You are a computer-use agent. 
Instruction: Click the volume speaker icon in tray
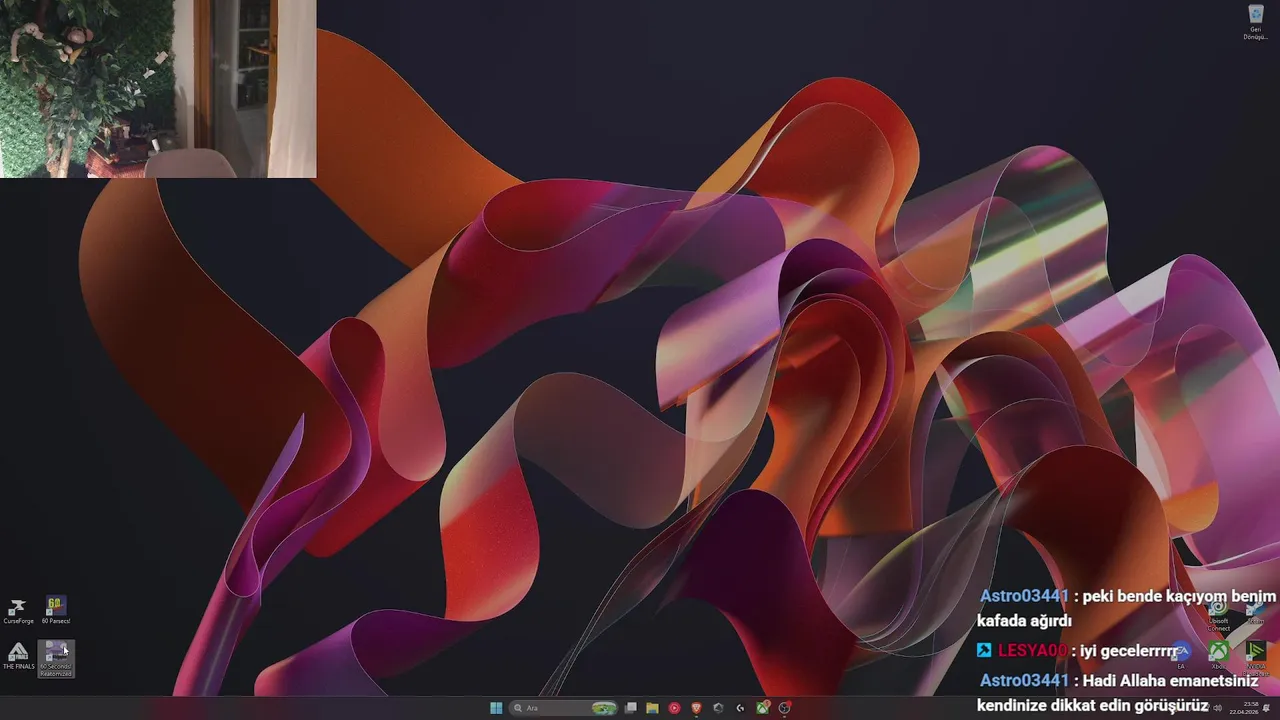point(1217,708)
